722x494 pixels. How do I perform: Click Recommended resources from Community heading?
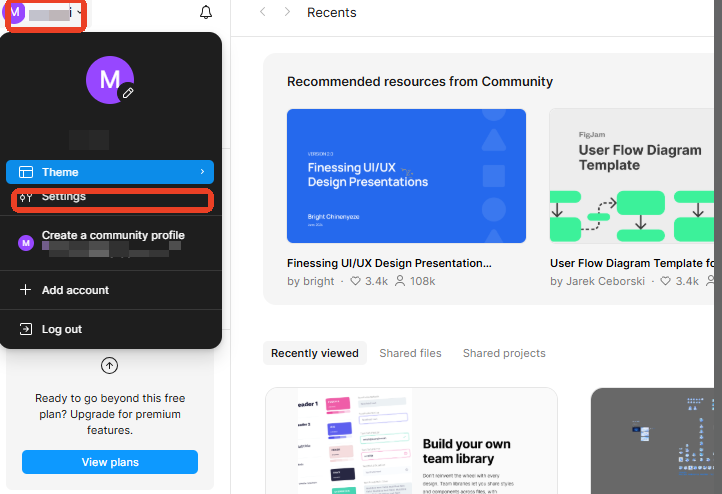tap(419, 81)
